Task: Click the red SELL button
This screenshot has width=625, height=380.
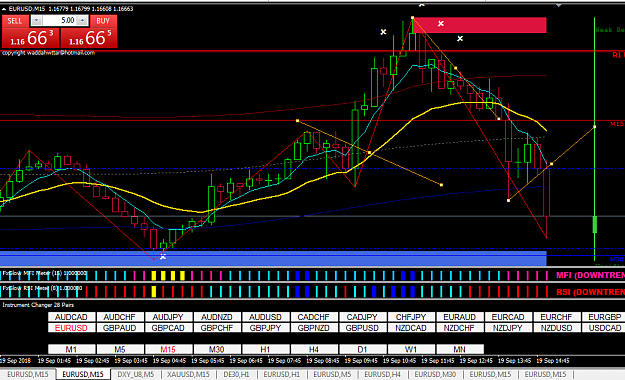Action: pyautogui.click(x=15, y=21)
